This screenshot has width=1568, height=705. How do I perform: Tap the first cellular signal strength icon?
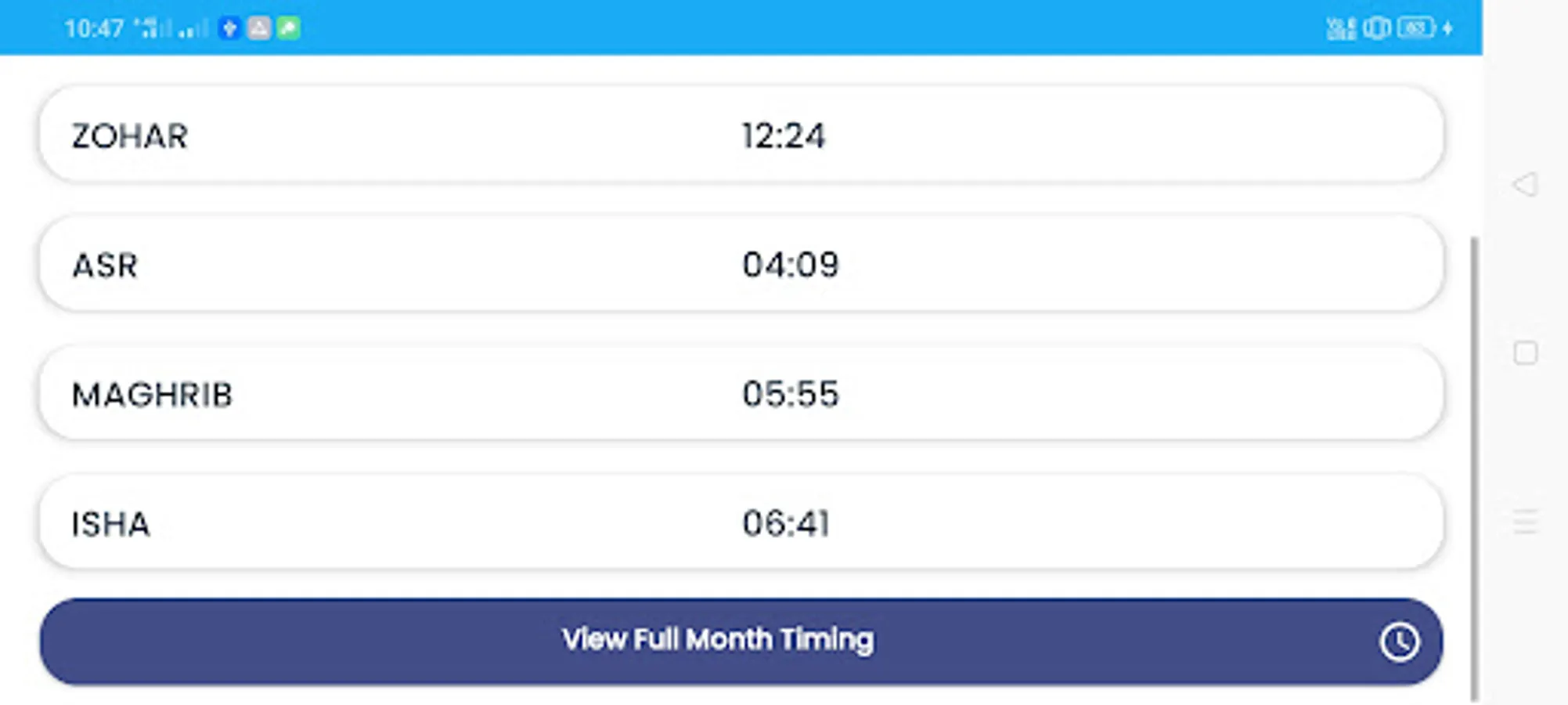153,29
